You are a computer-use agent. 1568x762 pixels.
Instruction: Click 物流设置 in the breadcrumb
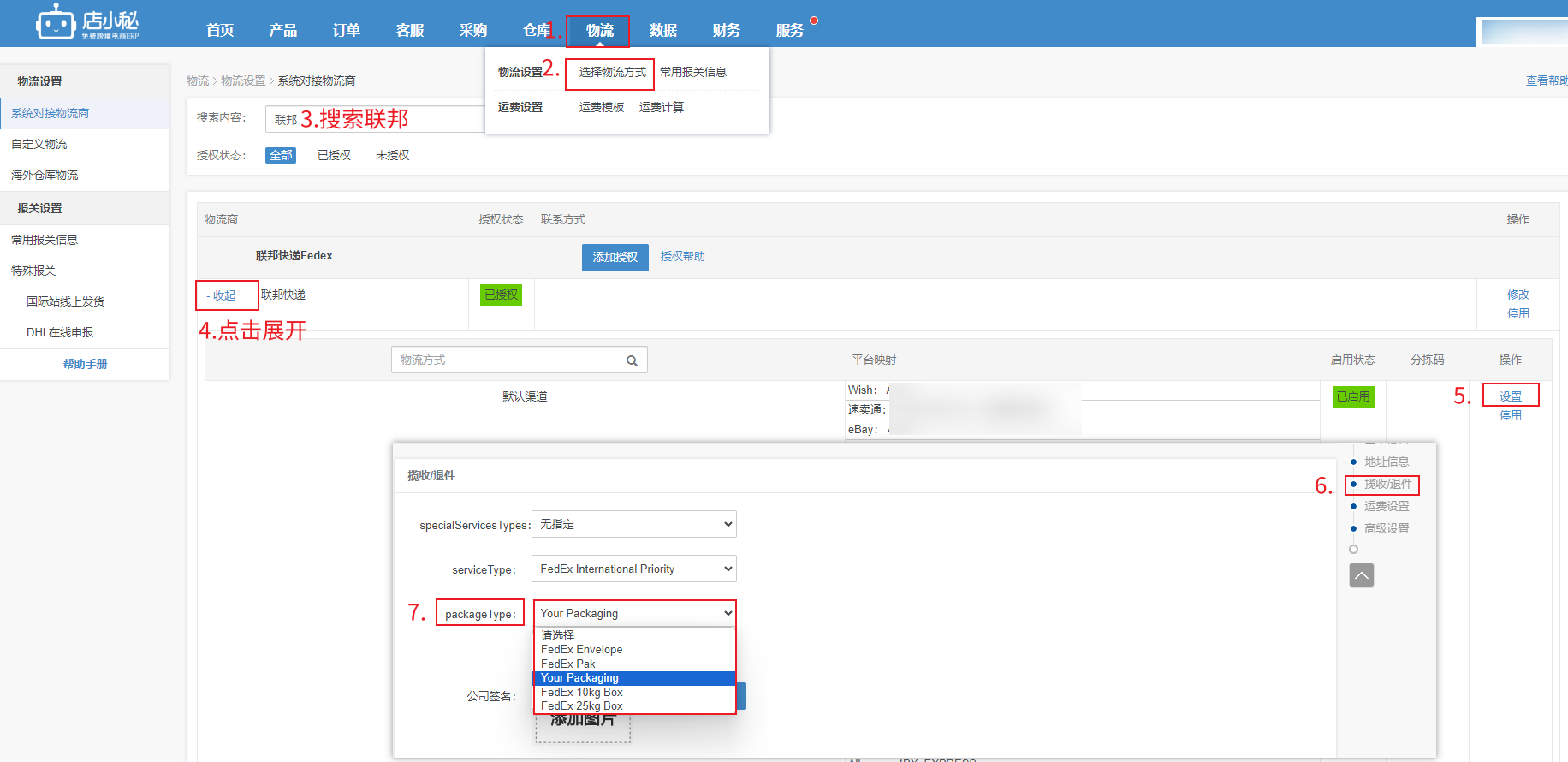[x=243, y=80]
